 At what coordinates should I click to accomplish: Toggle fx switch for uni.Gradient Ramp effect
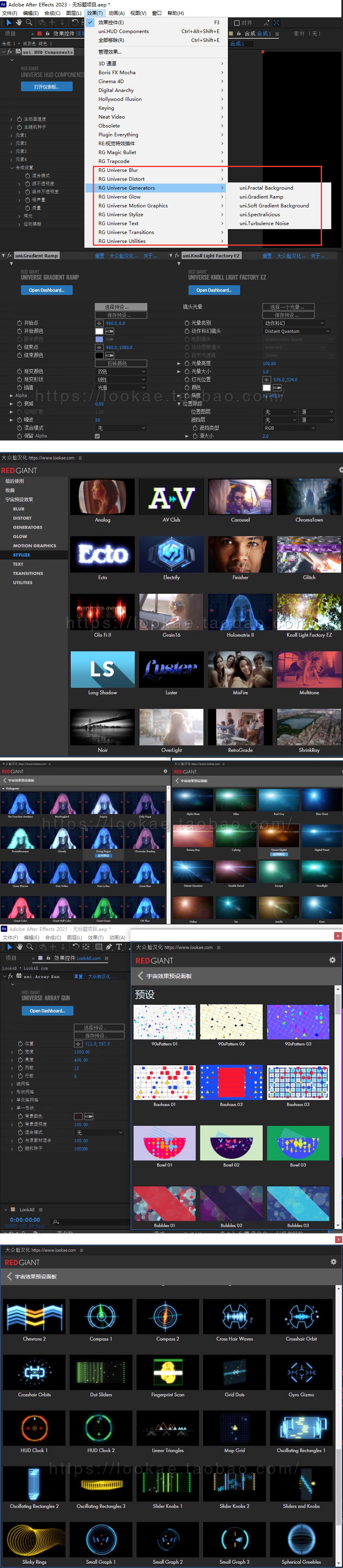pos(10,256)
